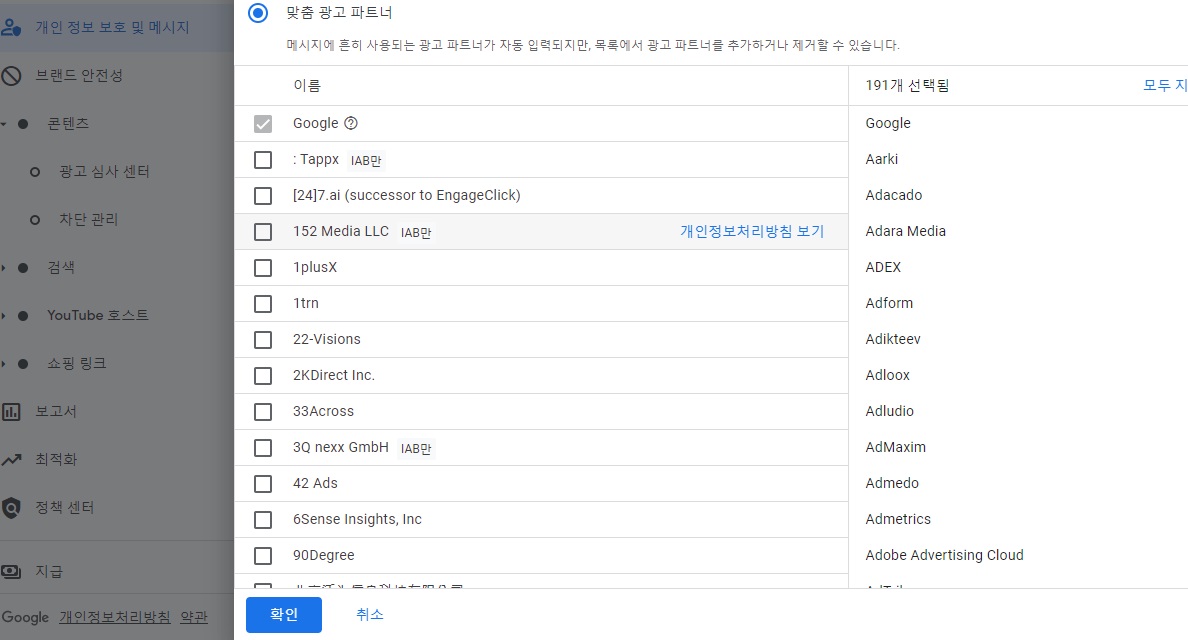Click the policy center shield icon
Image resolution: width=1188 pixels, height=640 pixels.
click(11, 507)
